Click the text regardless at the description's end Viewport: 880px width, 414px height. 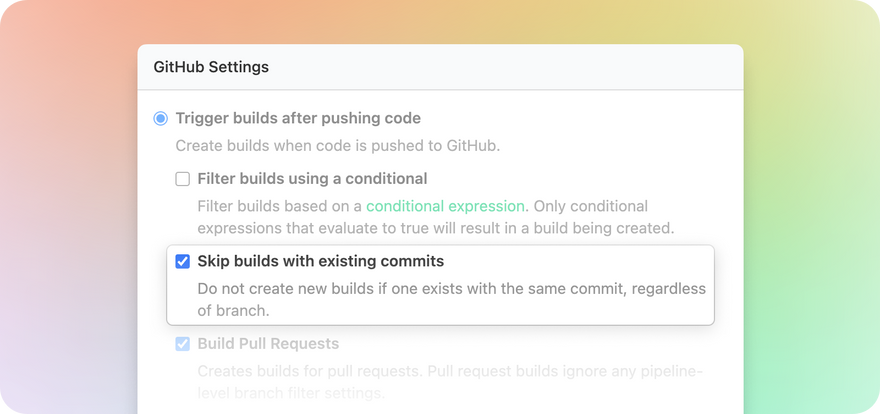tap(670, 289)
